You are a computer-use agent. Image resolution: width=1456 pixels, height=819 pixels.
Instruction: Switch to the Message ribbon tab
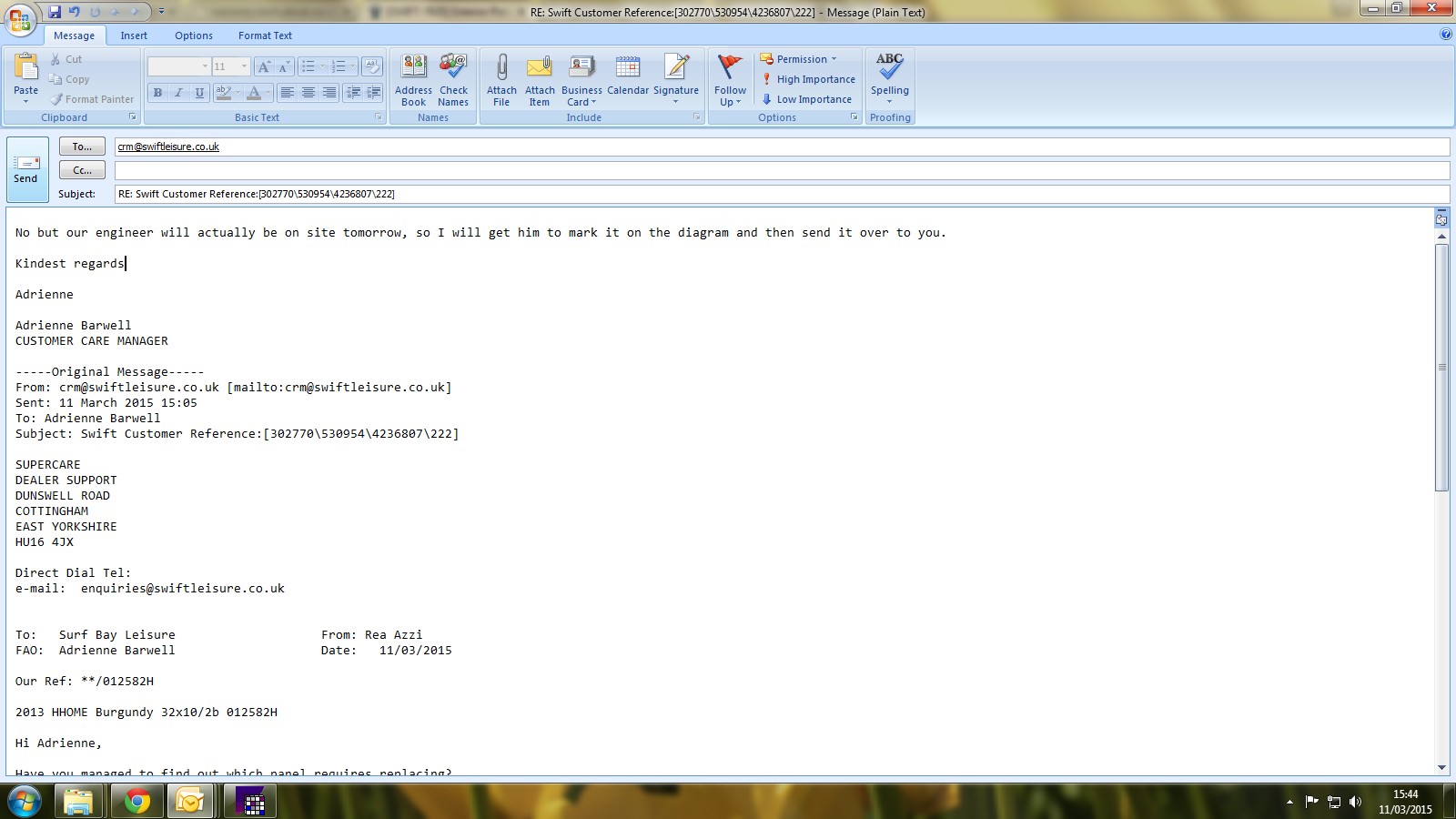(75, 35)
